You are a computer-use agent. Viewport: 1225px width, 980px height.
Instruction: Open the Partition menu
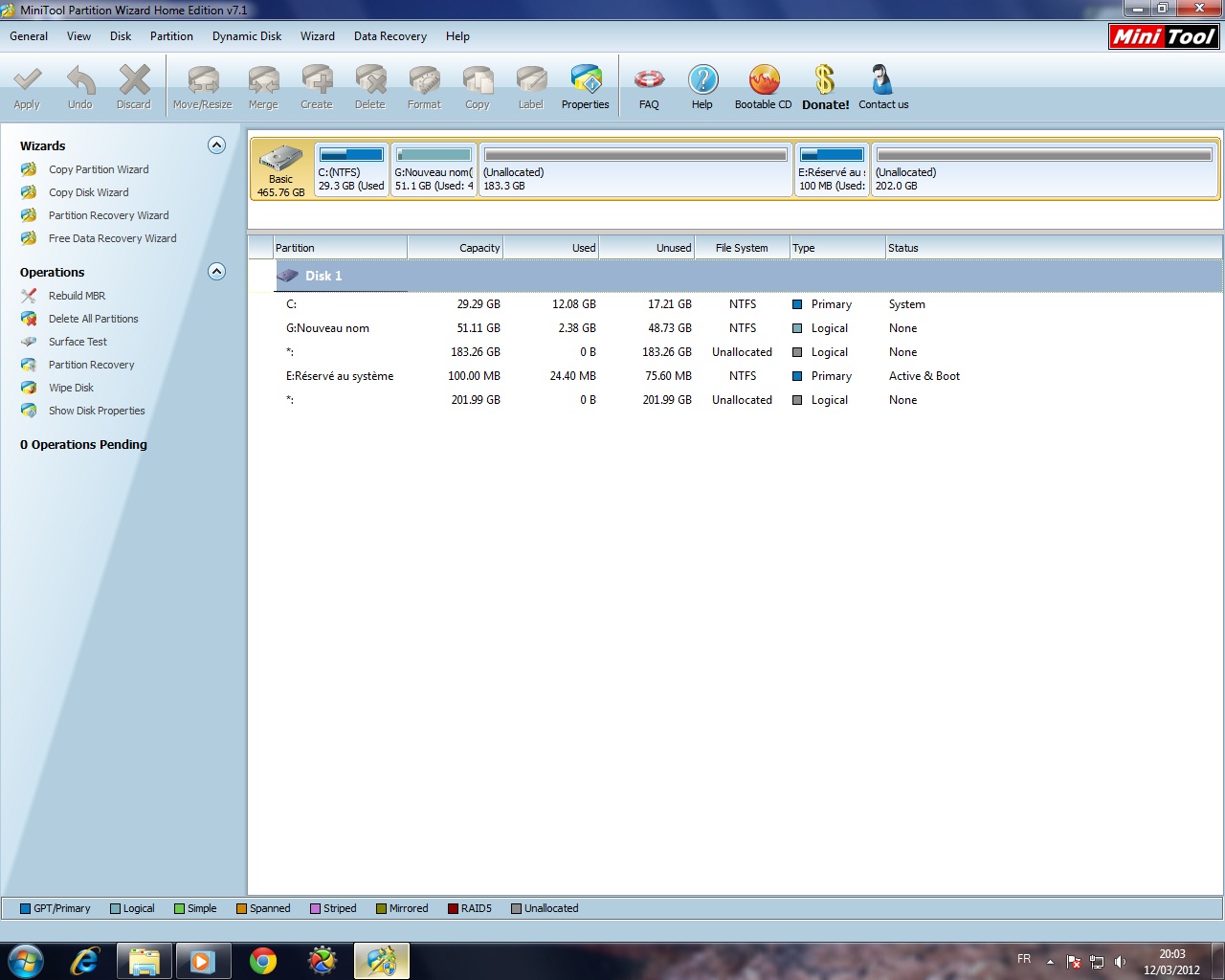click(x=171, y=36)
